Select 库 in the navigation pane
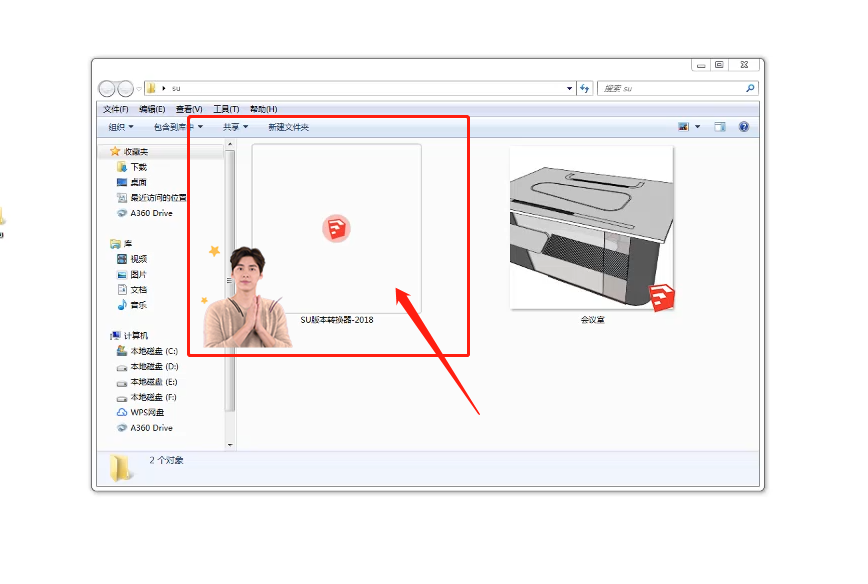868x584 pixels. click(128, 244)
